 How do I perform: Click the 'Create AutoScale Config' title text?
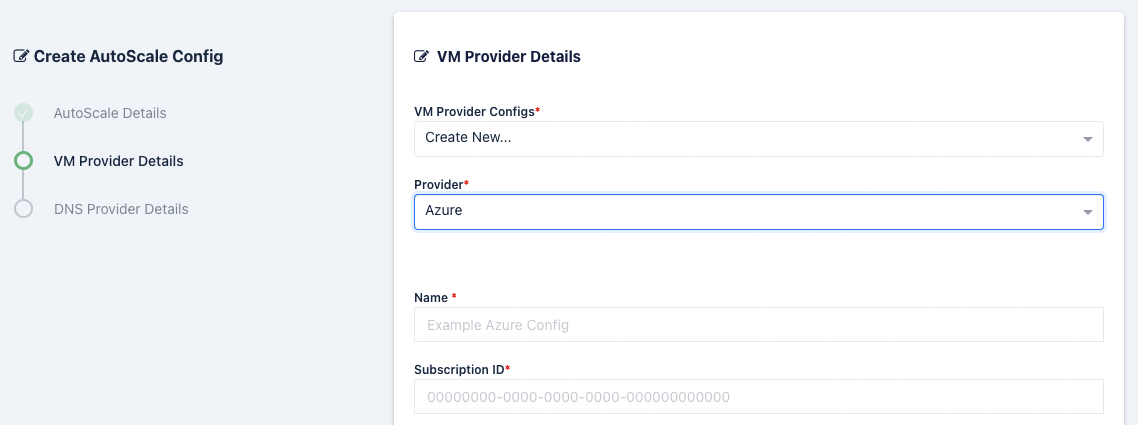128,57
